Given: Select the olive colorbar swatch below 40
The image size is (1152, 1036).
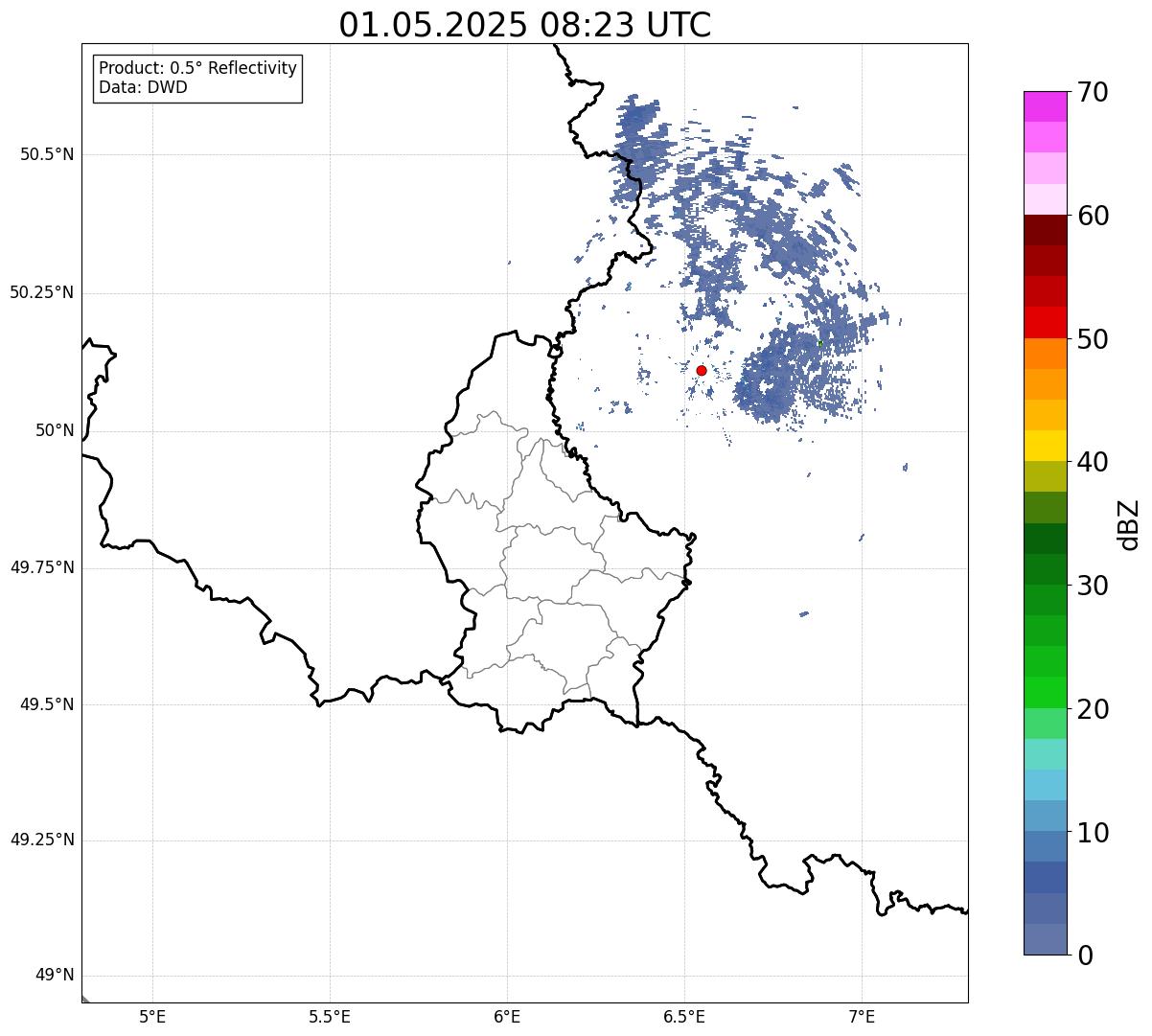Looking at the screenshot, I should coord(1045,476).
